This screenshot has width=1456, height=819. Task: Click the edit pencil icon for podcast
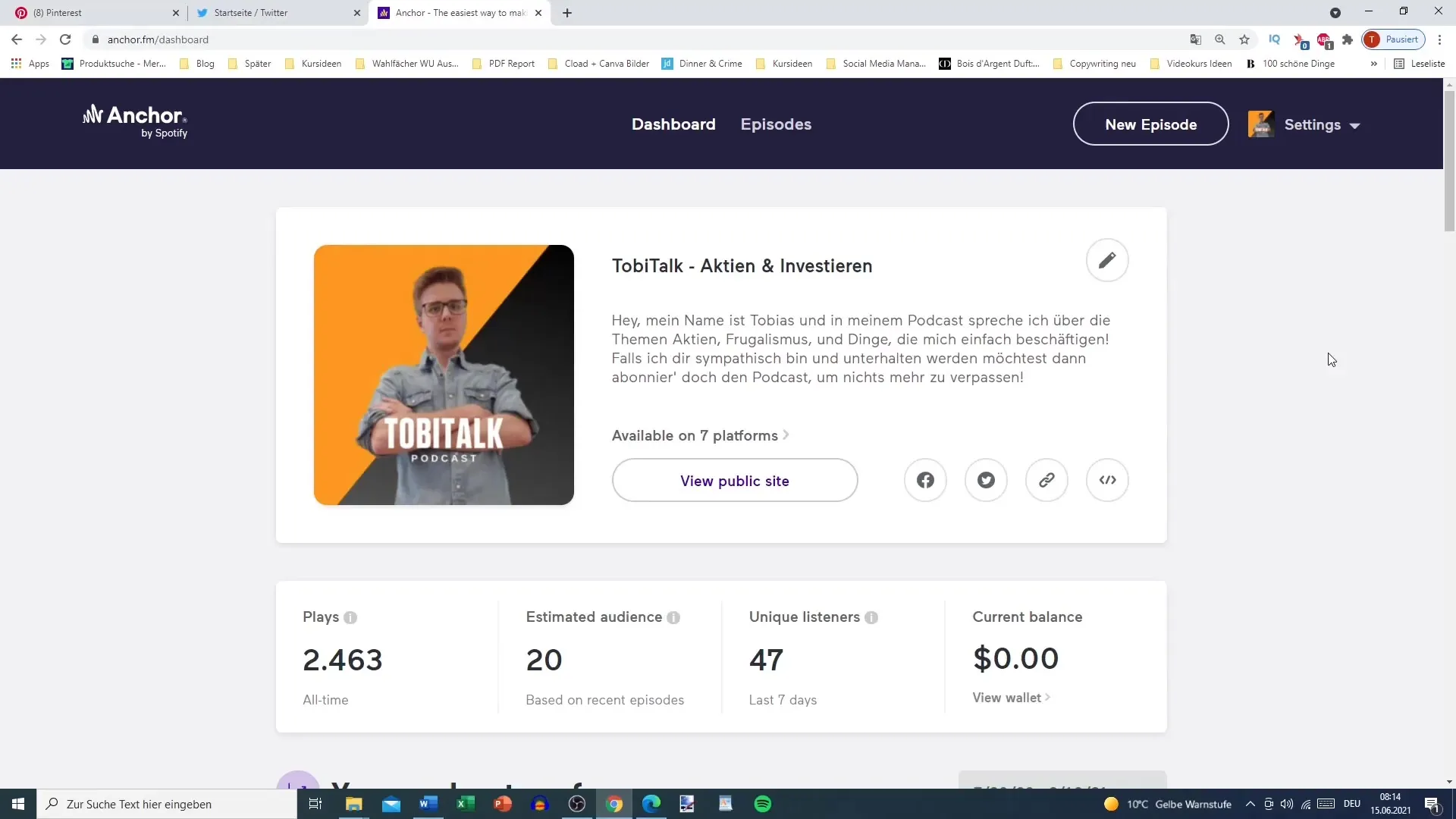coord(1107,260)
